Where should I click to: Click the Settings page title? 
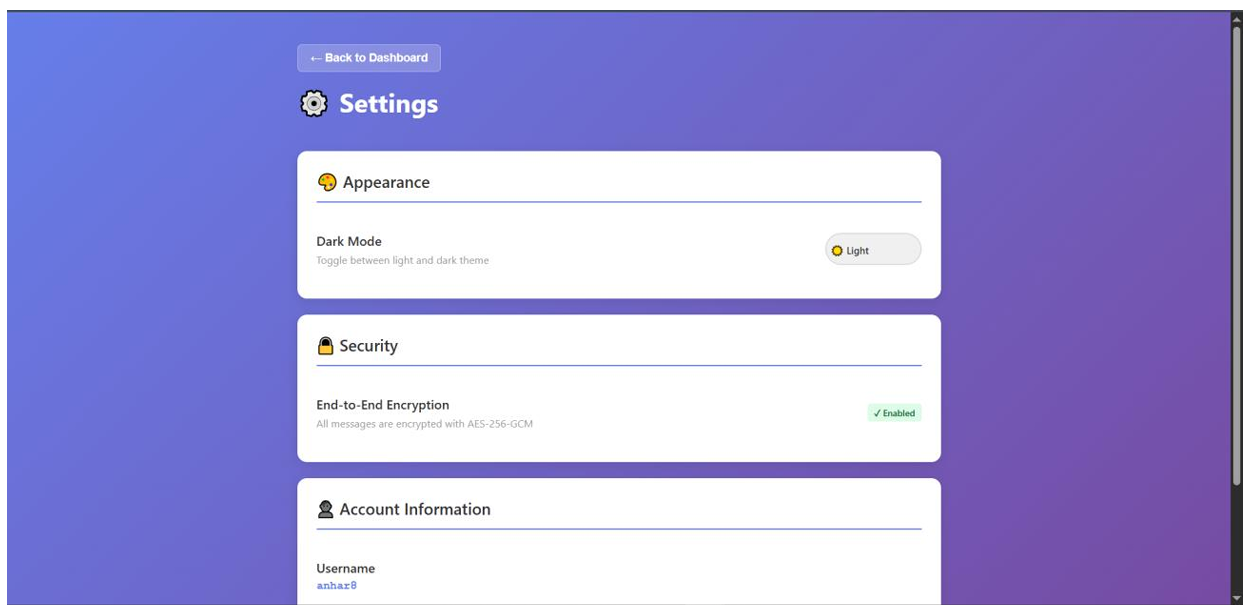coord(388,104)
